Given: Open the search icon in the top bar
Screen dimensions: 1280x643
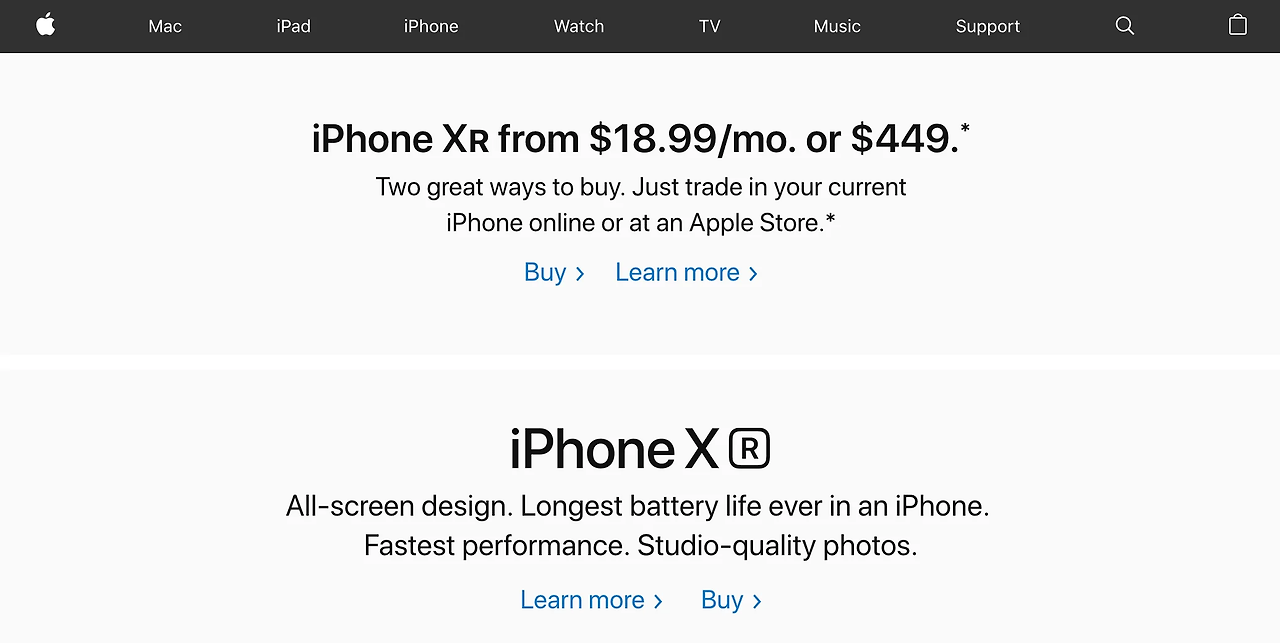Looking at the screenshot, I should point(1124,26).
